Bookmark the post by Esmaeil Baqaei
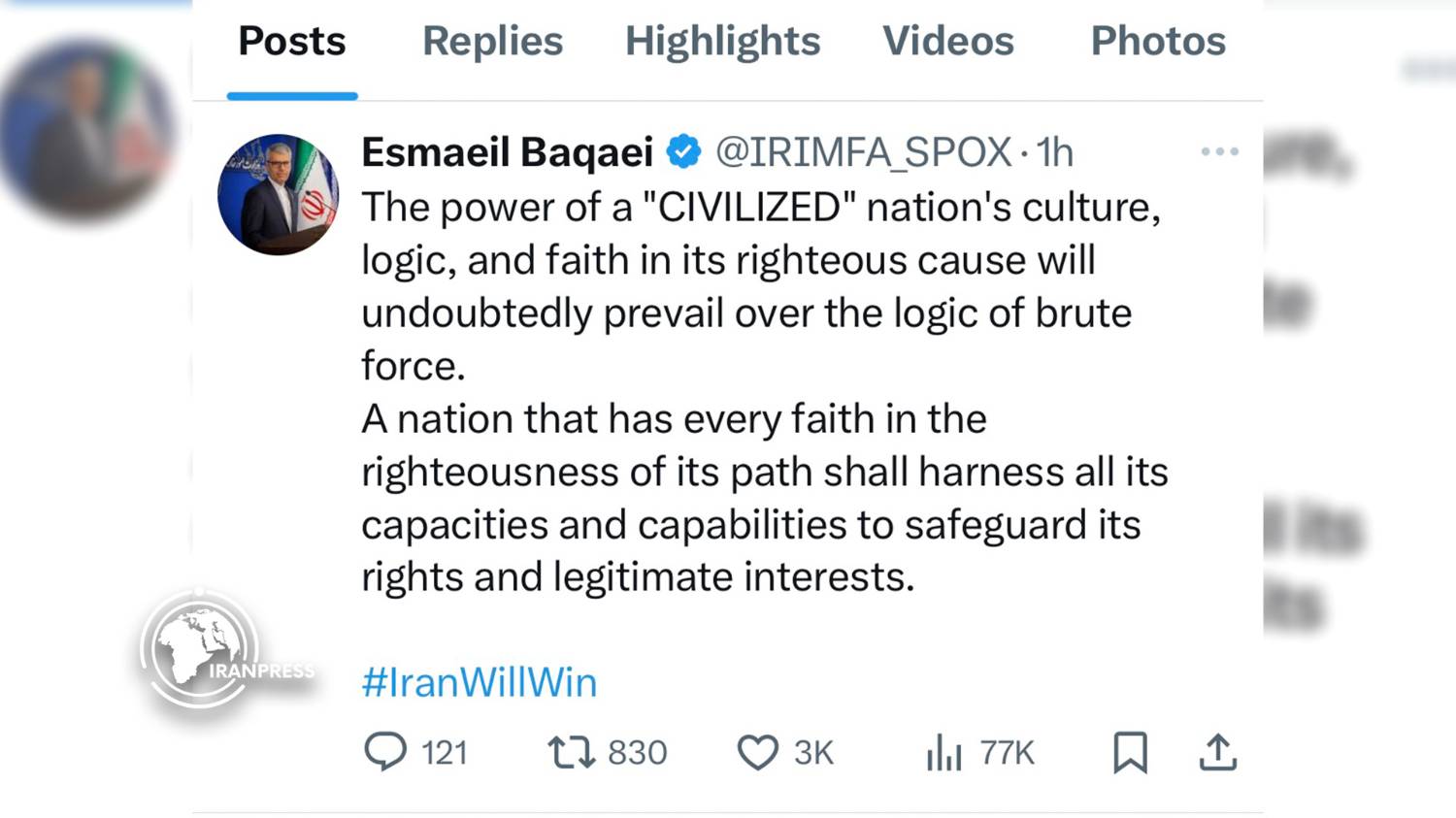The height and width of the screenshot is (818, 1456). coord(1130,752)
